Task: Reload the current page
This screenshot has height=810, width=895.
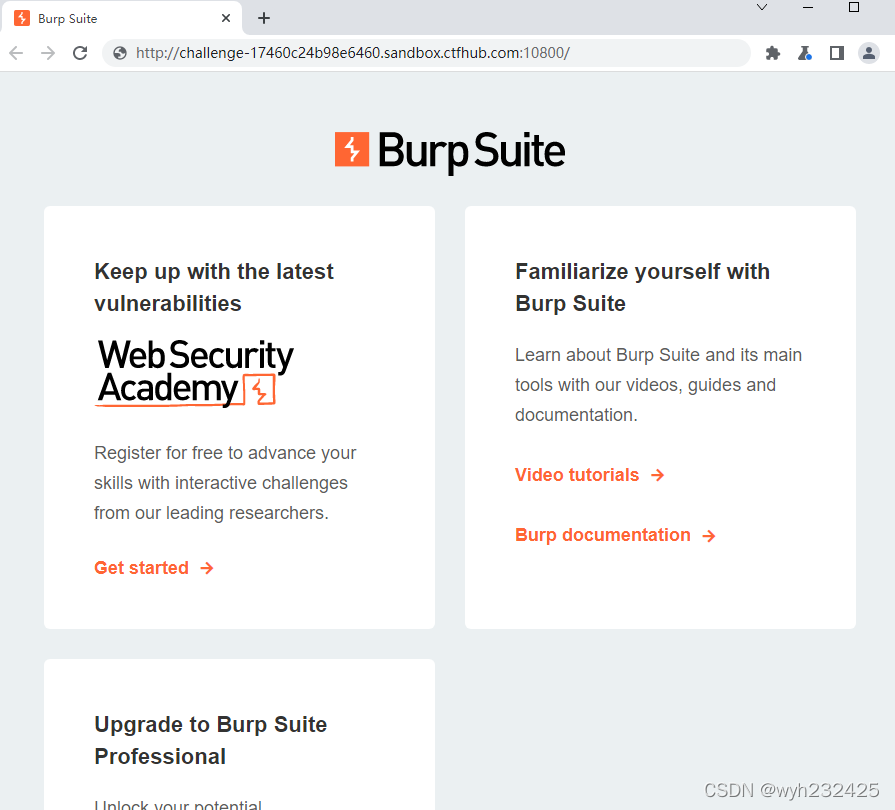Action: [x=80, y=53]
